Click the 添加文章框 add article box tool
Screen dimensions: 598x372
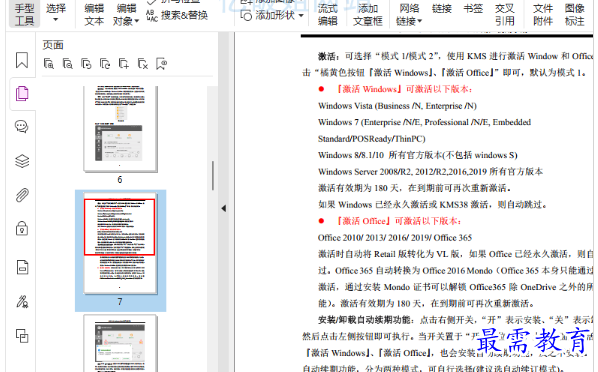(x=368, y=14)
